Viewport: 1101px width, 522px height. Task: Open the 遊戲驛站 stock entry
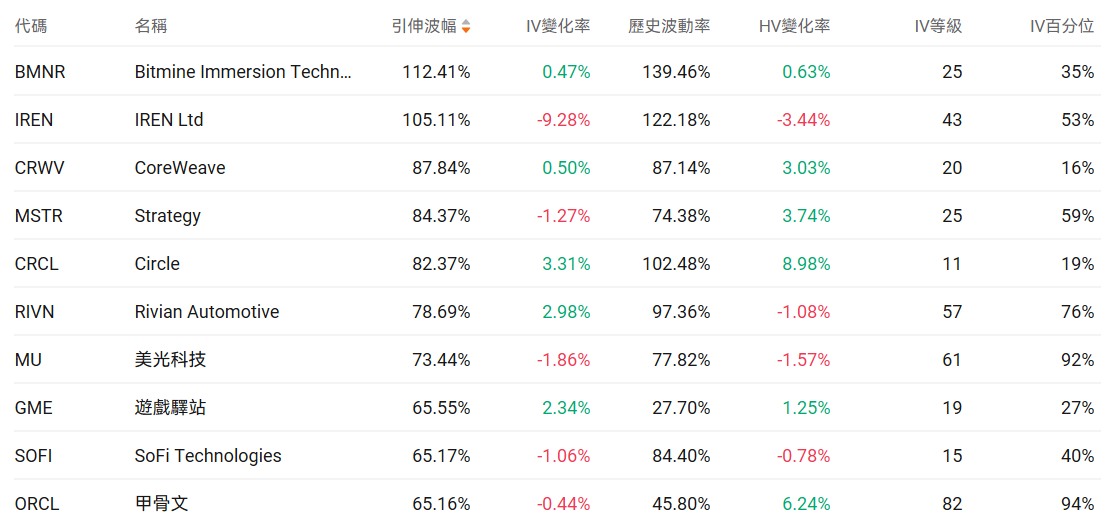click(171, 408)
